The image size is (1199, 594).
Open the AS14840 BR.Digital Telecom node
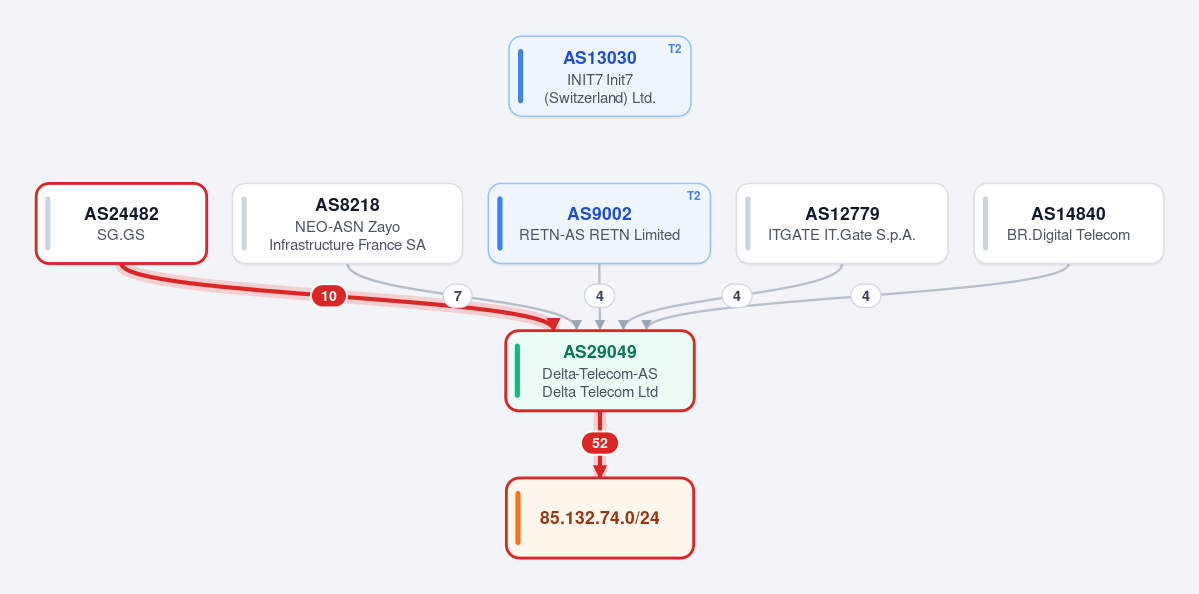click(1068, 223)
